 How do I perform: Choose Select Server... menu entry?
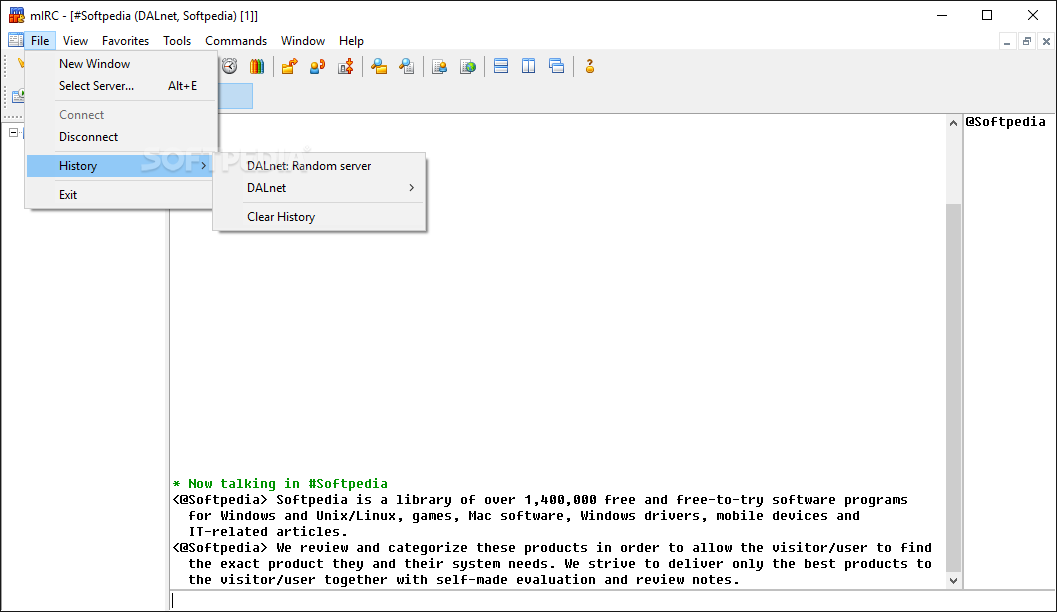pos(121,86)
